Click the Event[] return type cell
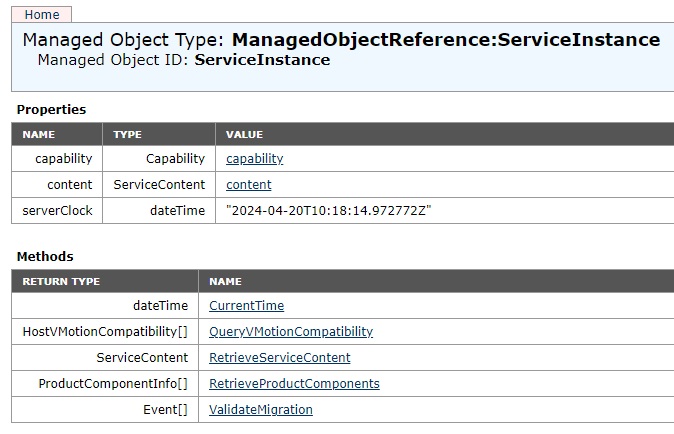 (x=165, y=410)
